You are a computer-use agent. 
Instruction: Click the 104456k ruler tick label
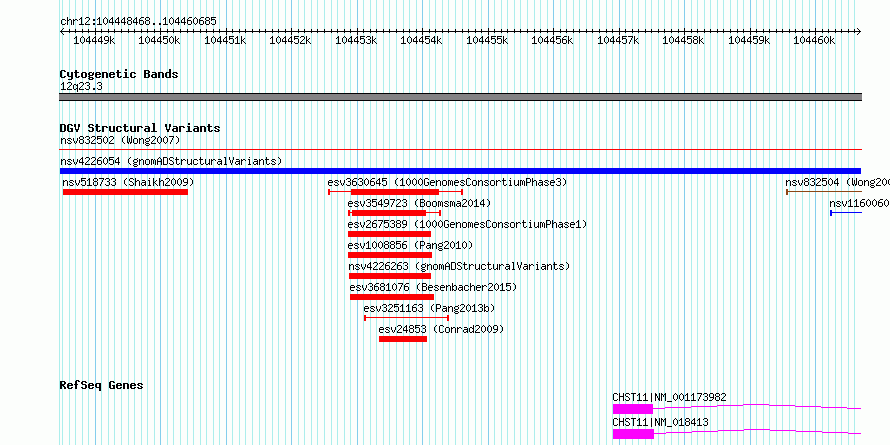click(552, 40)
